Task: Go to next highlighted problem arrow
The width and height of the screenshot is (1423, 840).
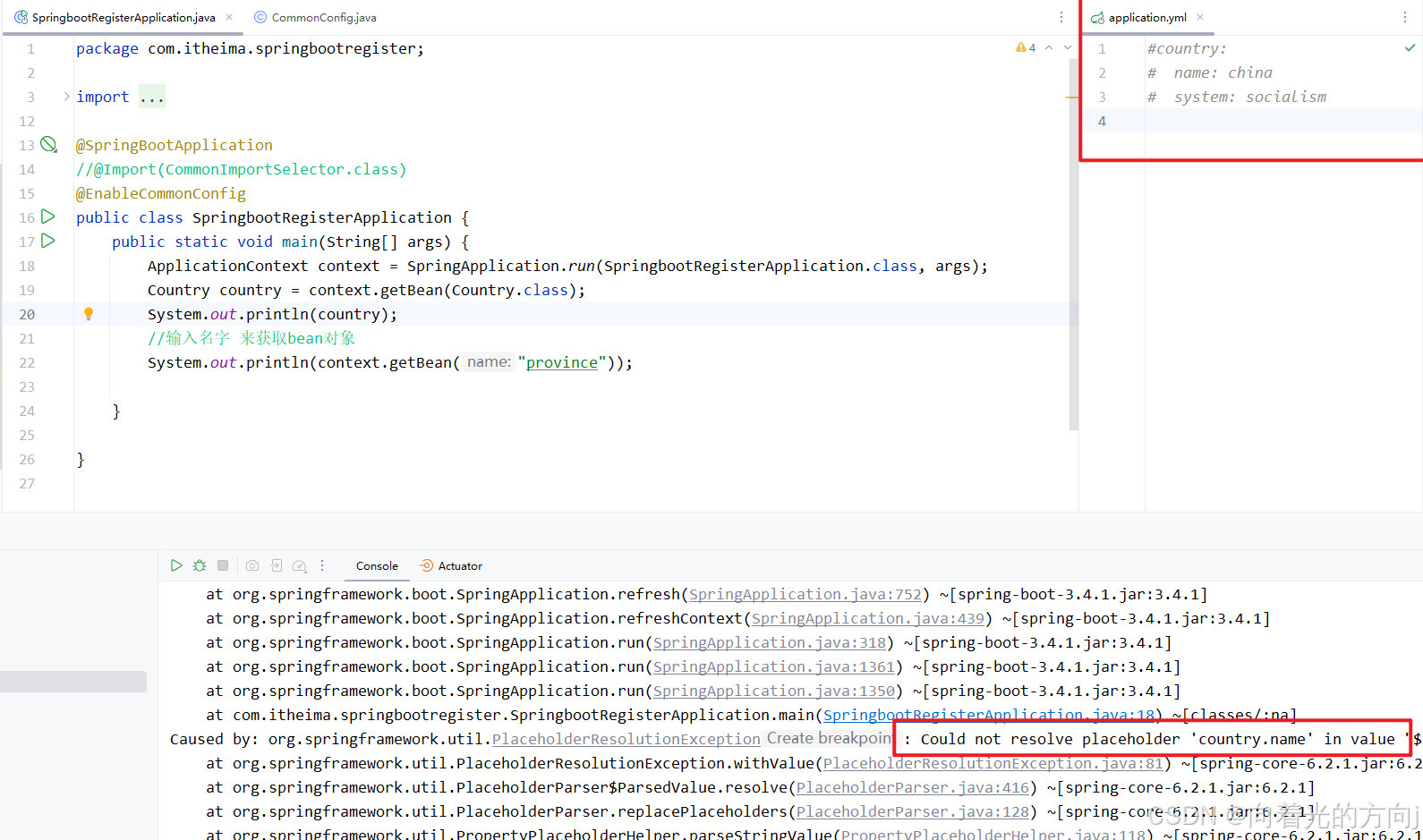Action: 1068,47
